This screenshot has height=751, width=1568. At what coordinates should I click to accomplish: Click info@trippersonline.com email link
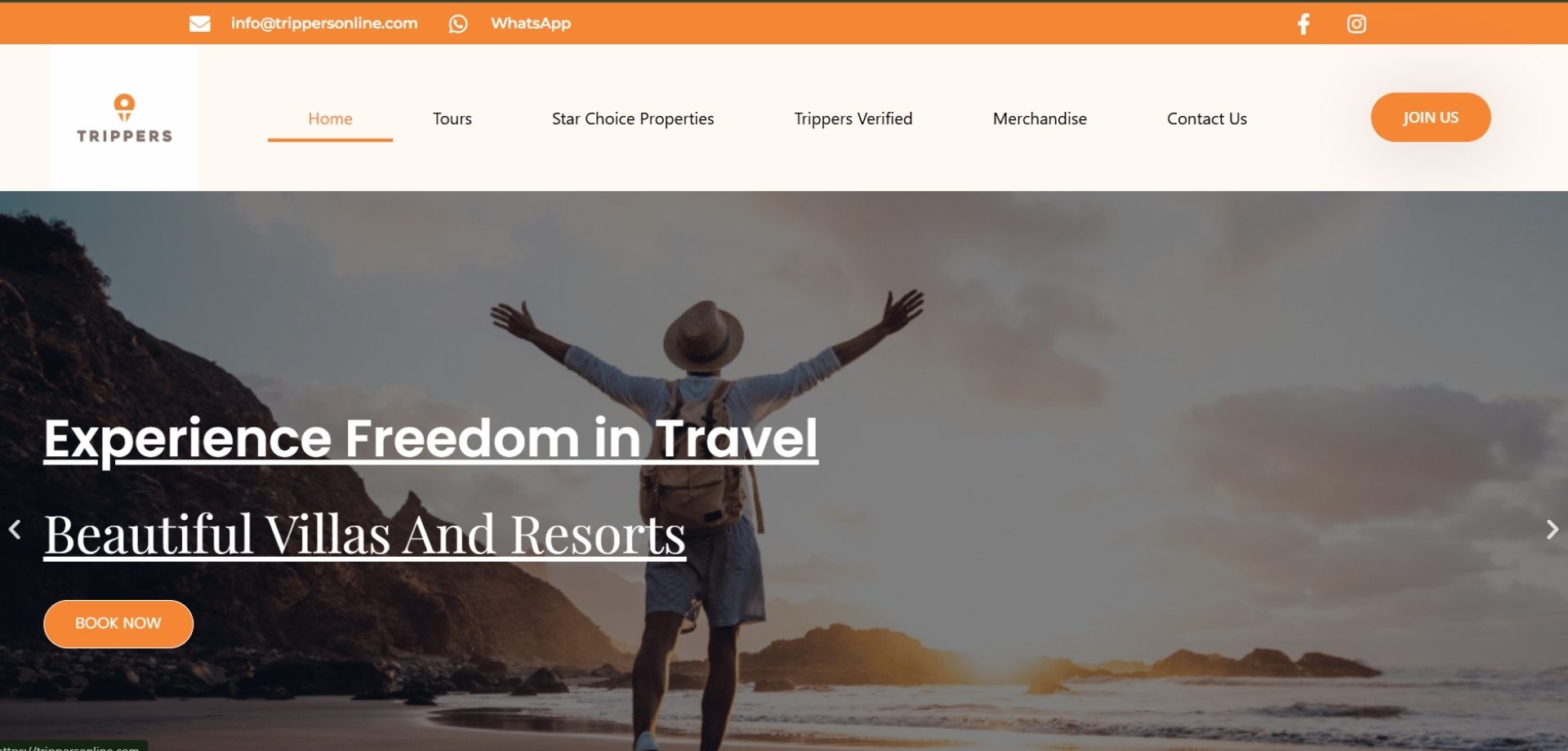[324, 24]
